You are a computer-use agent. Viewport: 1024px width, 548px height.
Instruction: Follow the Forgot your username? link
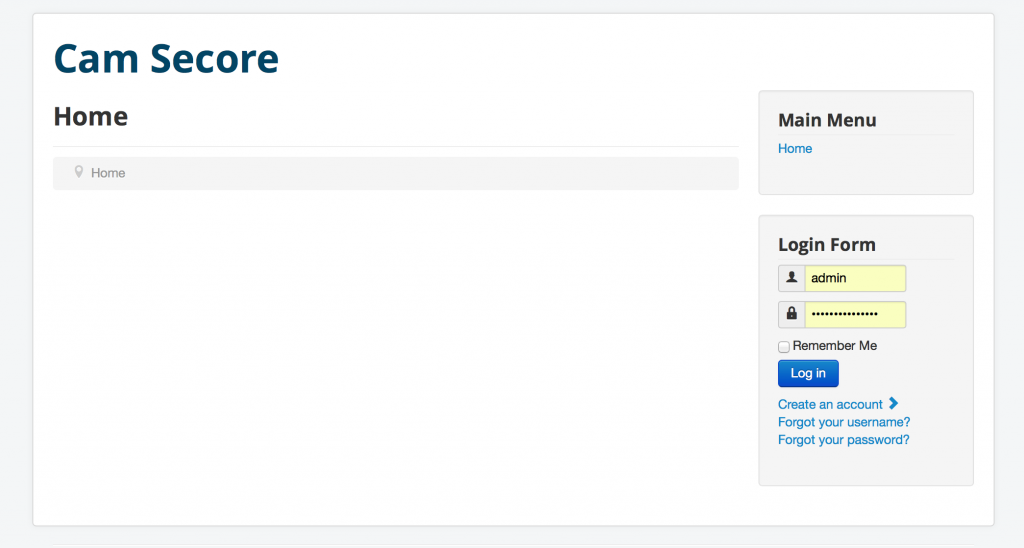coord(844,422)
